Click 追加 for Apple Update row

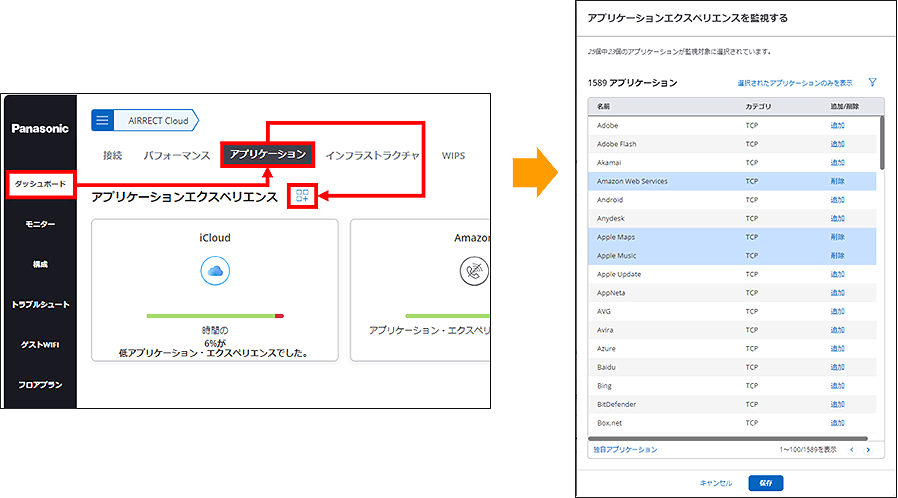pos(837,274)
